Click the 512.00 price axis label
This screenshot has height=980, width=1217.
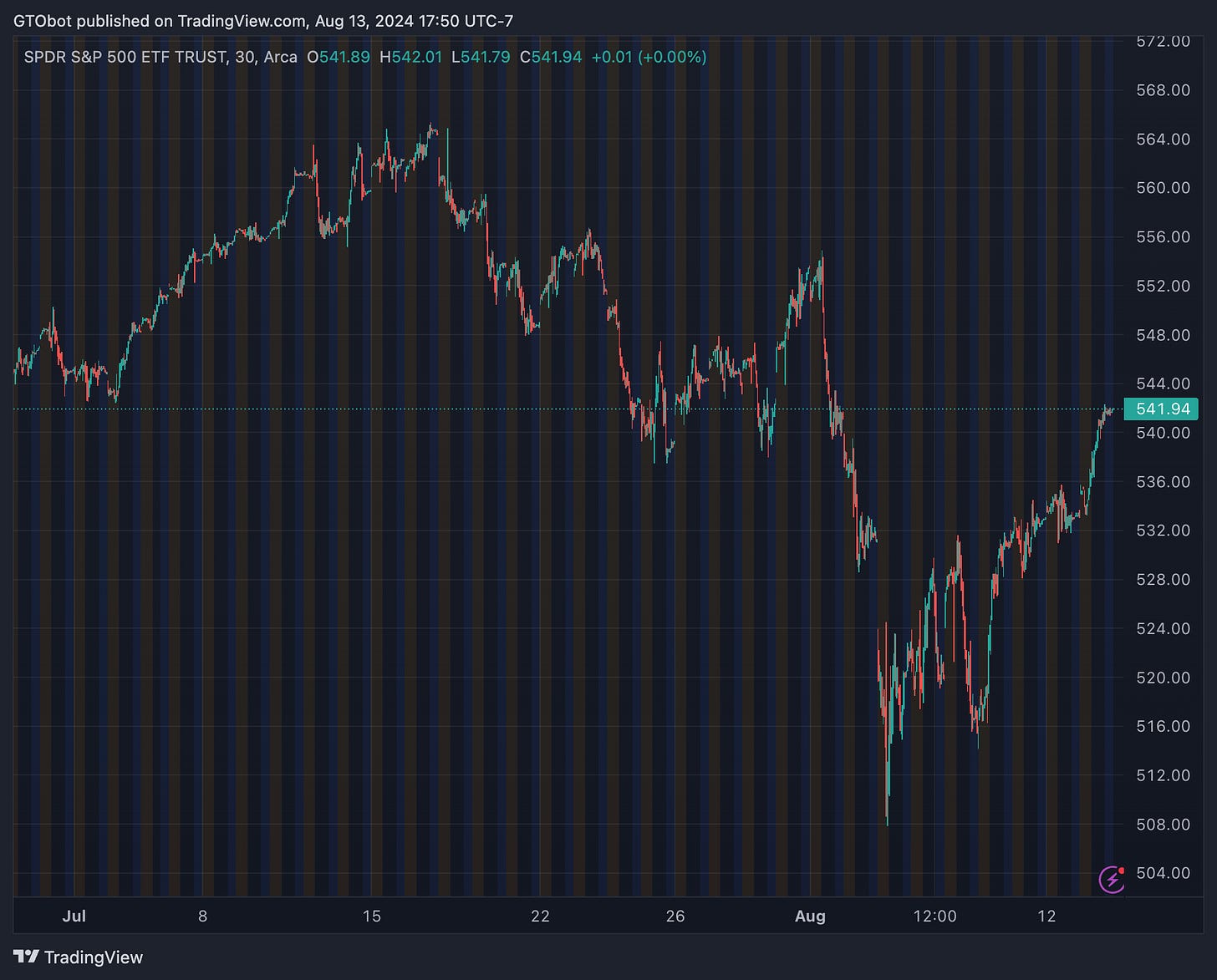tap(1163, 774)
